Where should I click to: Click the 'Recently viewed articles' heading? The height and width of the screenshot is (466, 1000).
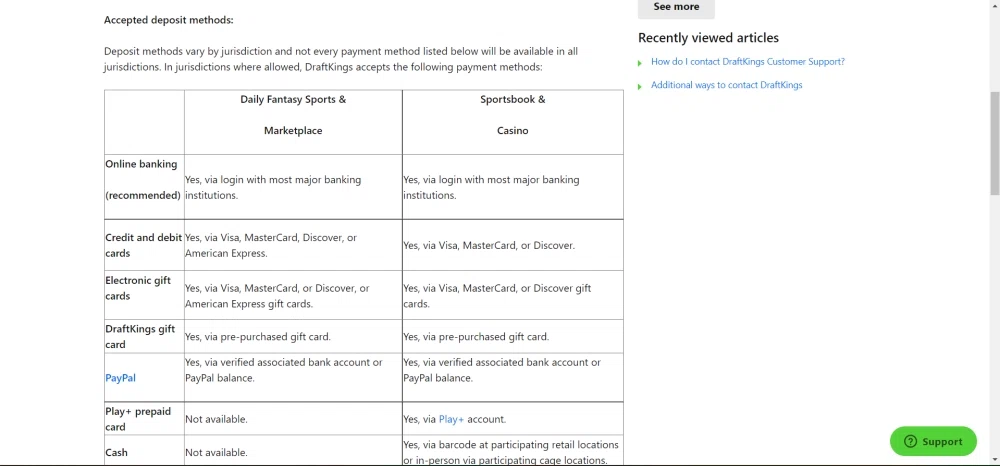point(708,38)
